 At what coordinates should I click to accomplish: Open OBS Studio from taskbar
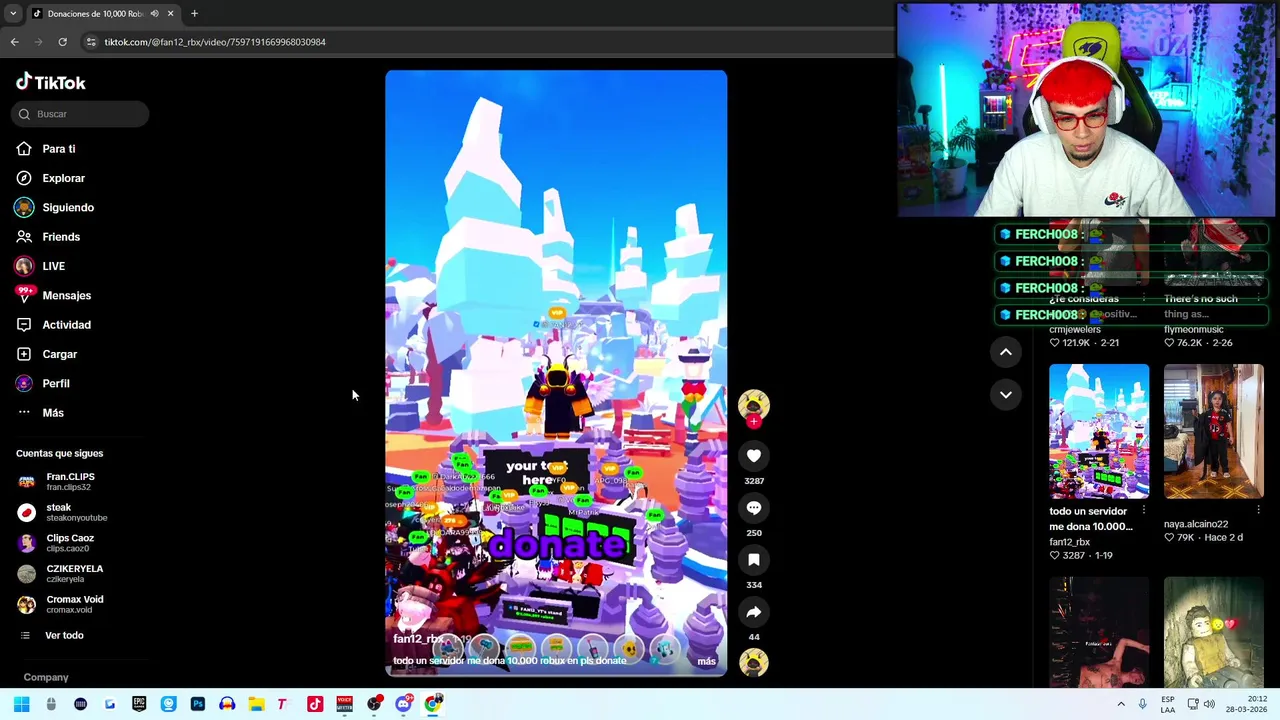[374, 704]
